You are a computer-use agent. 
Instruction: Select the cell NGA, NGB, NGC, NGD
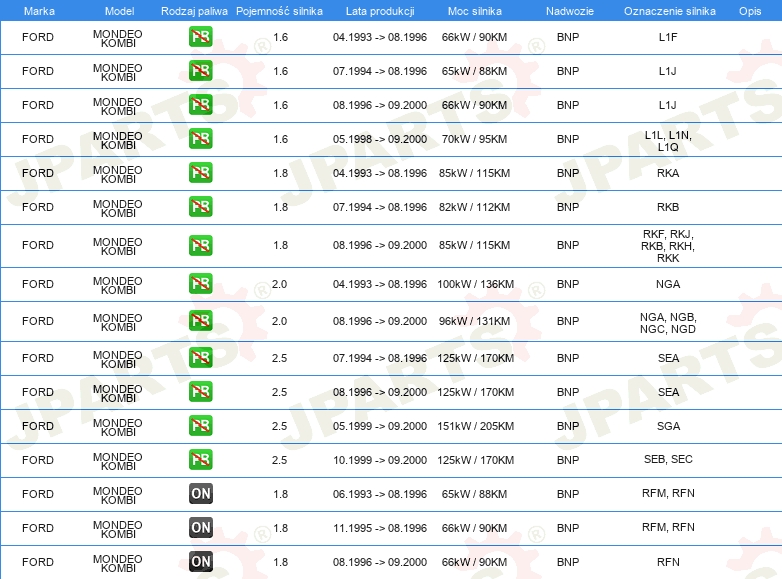(x=668, y=323)
